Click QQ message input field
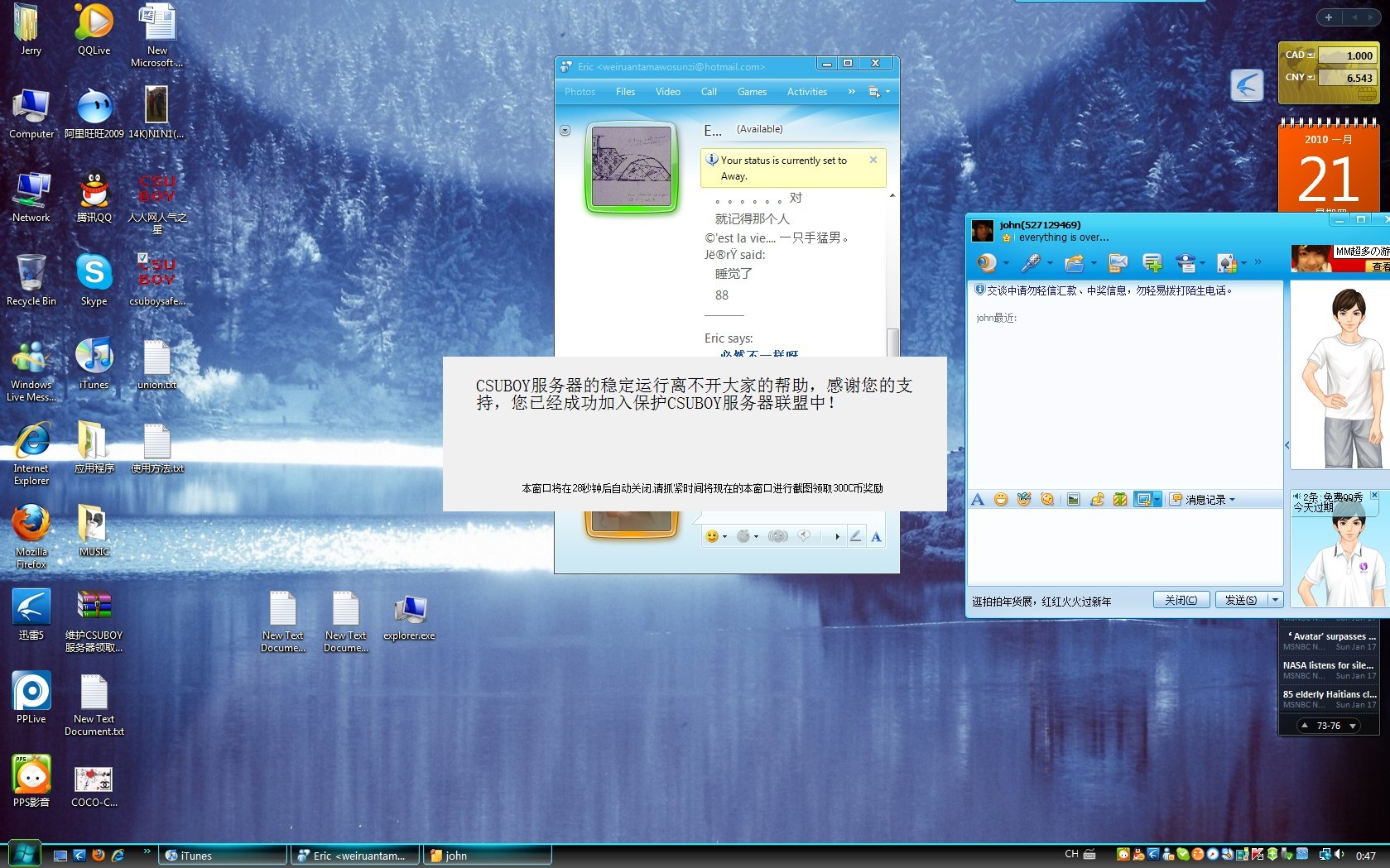 tap(1126, 546)
